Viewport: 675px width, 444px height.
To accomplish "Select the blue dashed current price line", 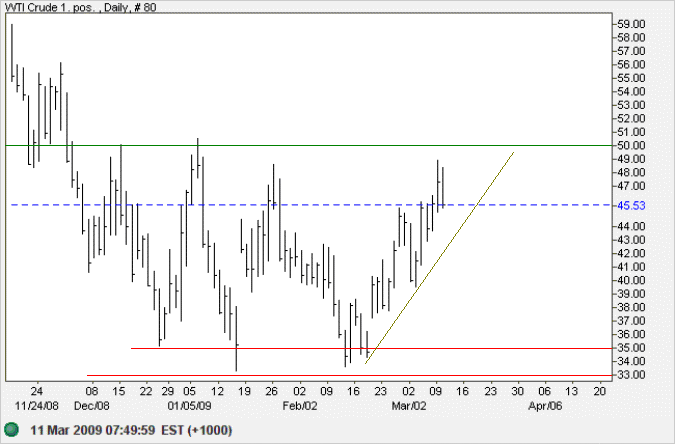I will click(x=311, y=205).
